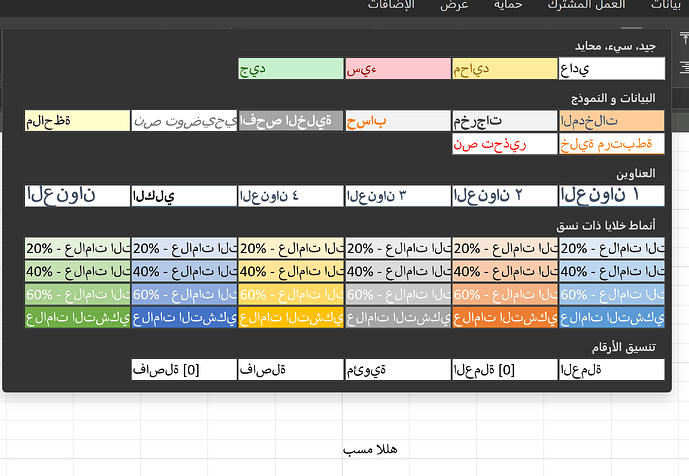Apply the مئوية (Percent) number format
The width and height of the screenshot is (689, 476).
click(398, 370)
